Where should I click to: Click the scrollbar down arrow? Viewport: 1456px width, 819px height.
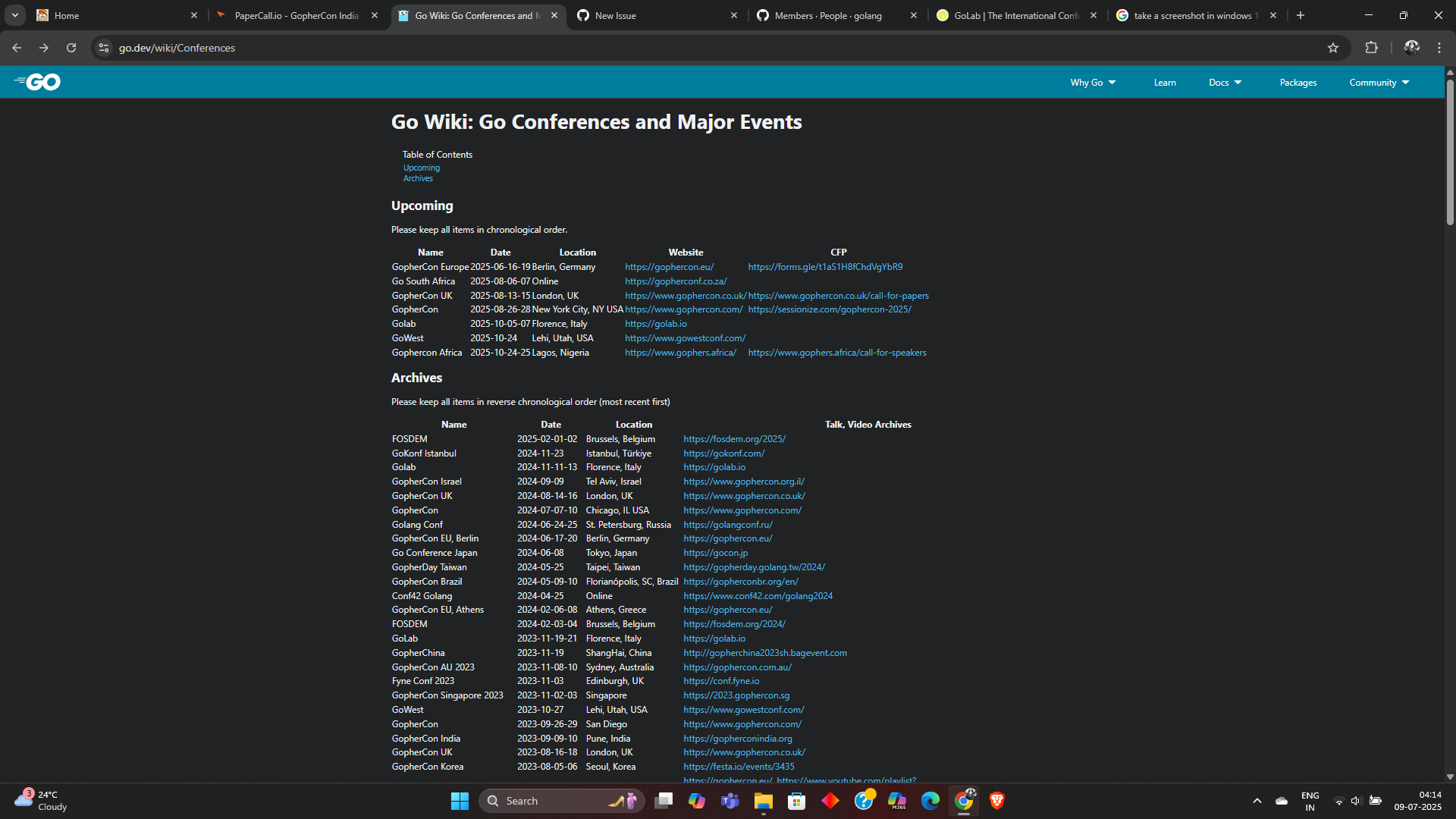(x=1450, y=777)
